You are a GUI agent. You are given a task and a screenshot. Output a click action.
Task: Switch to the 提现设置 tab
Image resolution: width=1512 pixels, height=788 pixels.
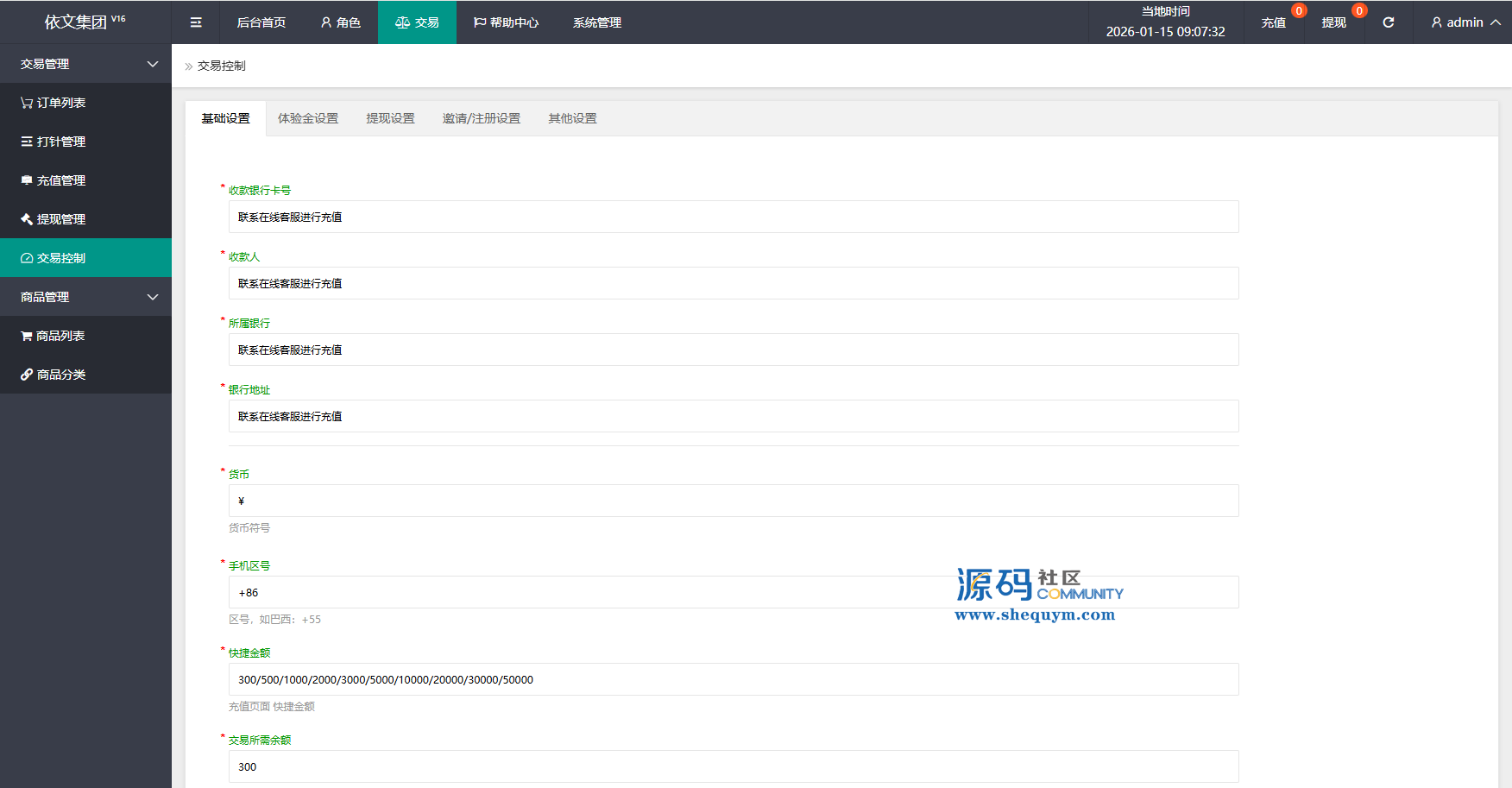(390, 118)
